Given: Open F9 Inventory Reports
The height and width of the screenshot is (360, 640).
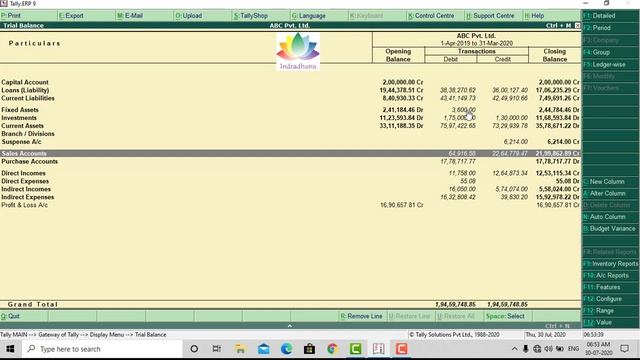Looking at the screenshot, I should [x=611, y=264].
